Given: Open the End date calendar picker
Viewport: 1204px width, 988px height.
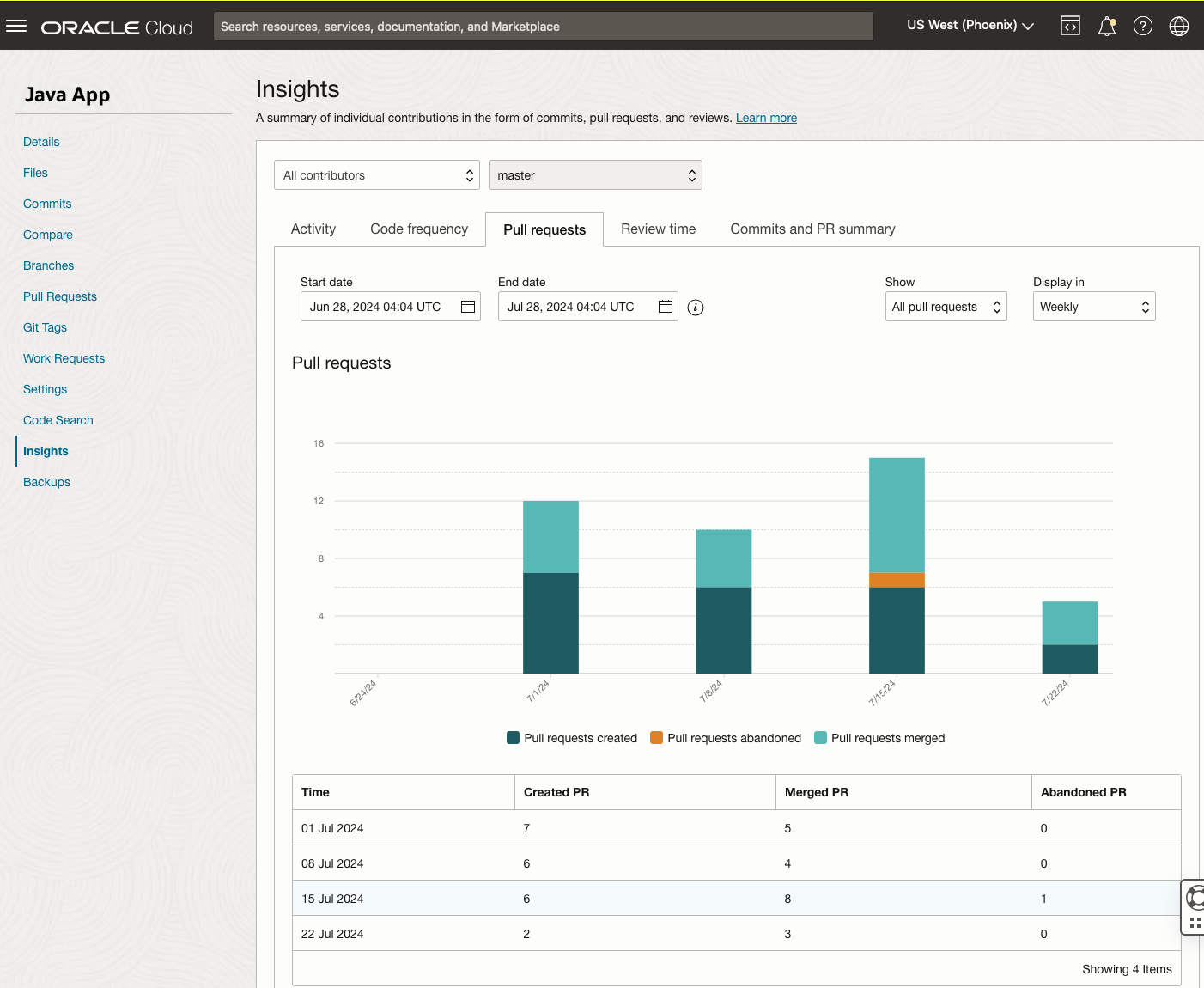Looking at the screenshot, I should pos(665,306).
